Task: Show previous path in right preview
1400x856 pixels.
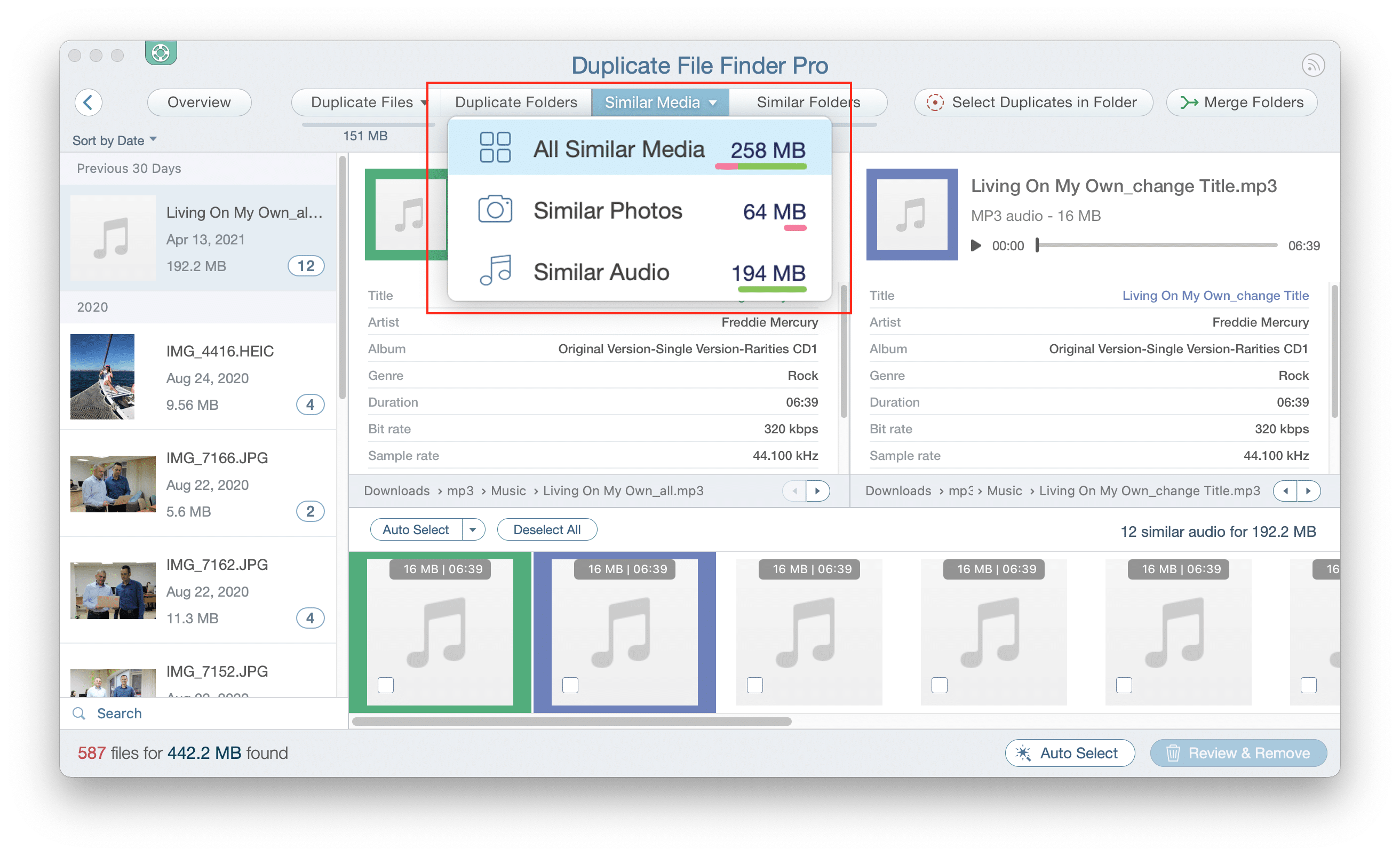Action: pyautogui.click(x=1285, y=490)
